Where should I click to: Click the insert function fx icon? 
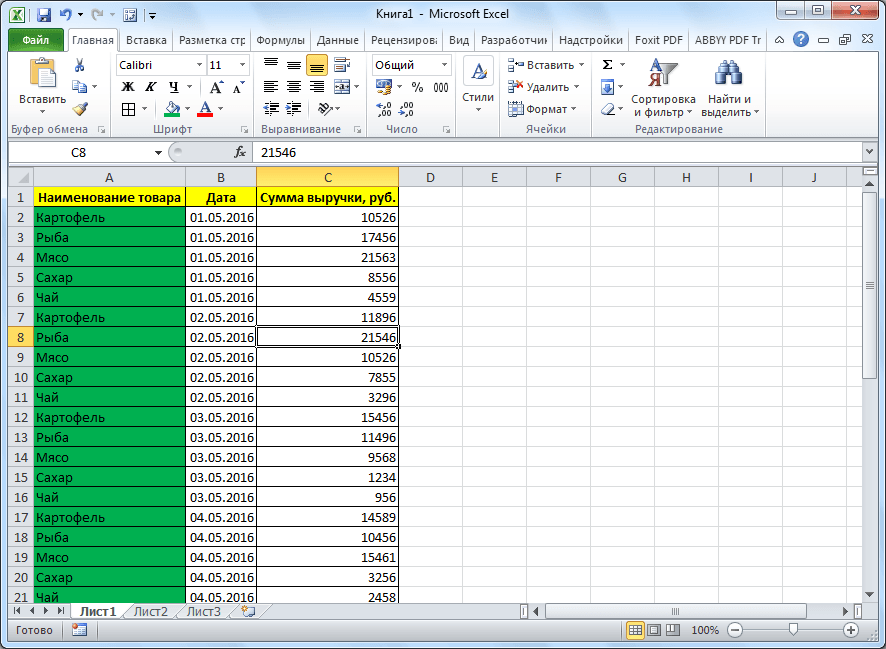[x=240, y=153]
